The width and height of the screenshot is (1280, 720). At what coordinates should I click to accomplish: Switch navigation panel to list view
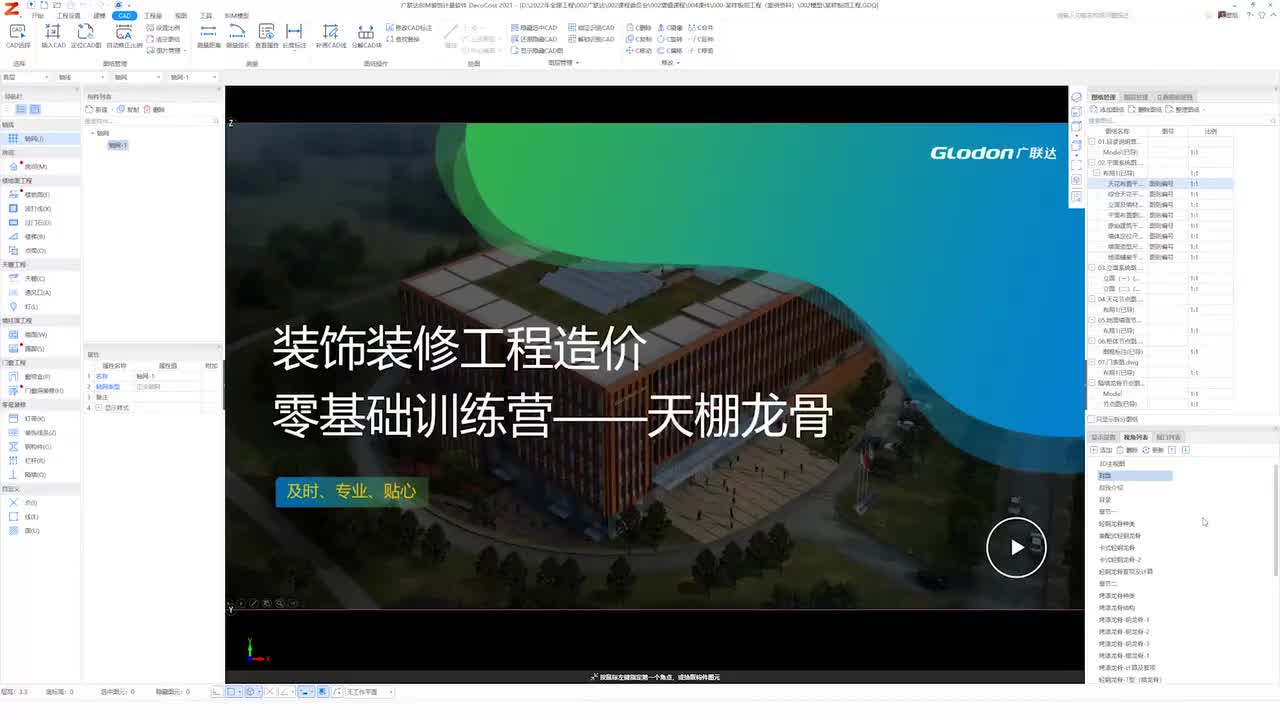point(22,109)
